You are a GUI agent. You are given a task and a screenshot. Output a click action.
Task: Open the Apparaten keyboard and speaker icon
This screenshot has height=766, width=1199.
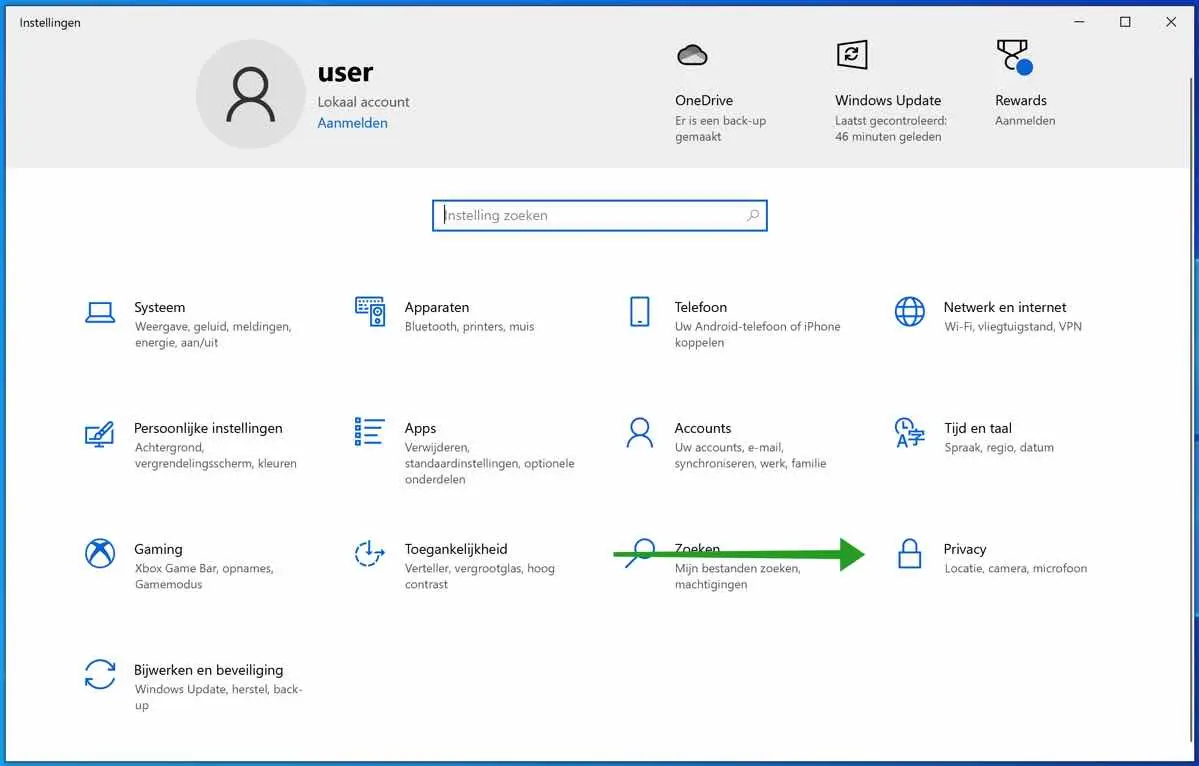pyautogui.click(x=370, y=311)
